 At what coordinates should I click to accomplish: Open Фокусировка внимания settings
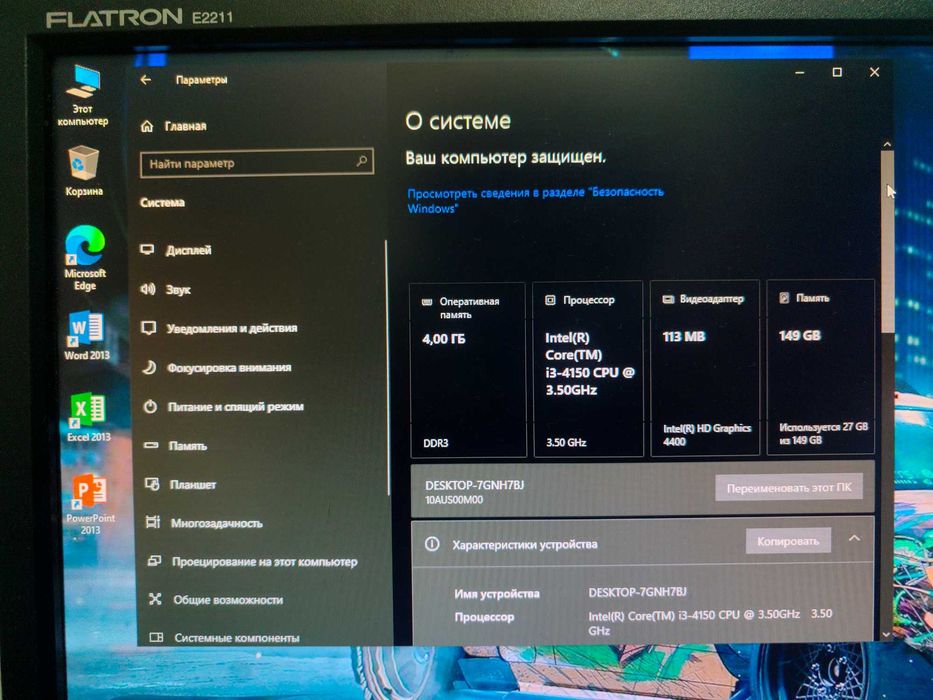coord(229,368)
